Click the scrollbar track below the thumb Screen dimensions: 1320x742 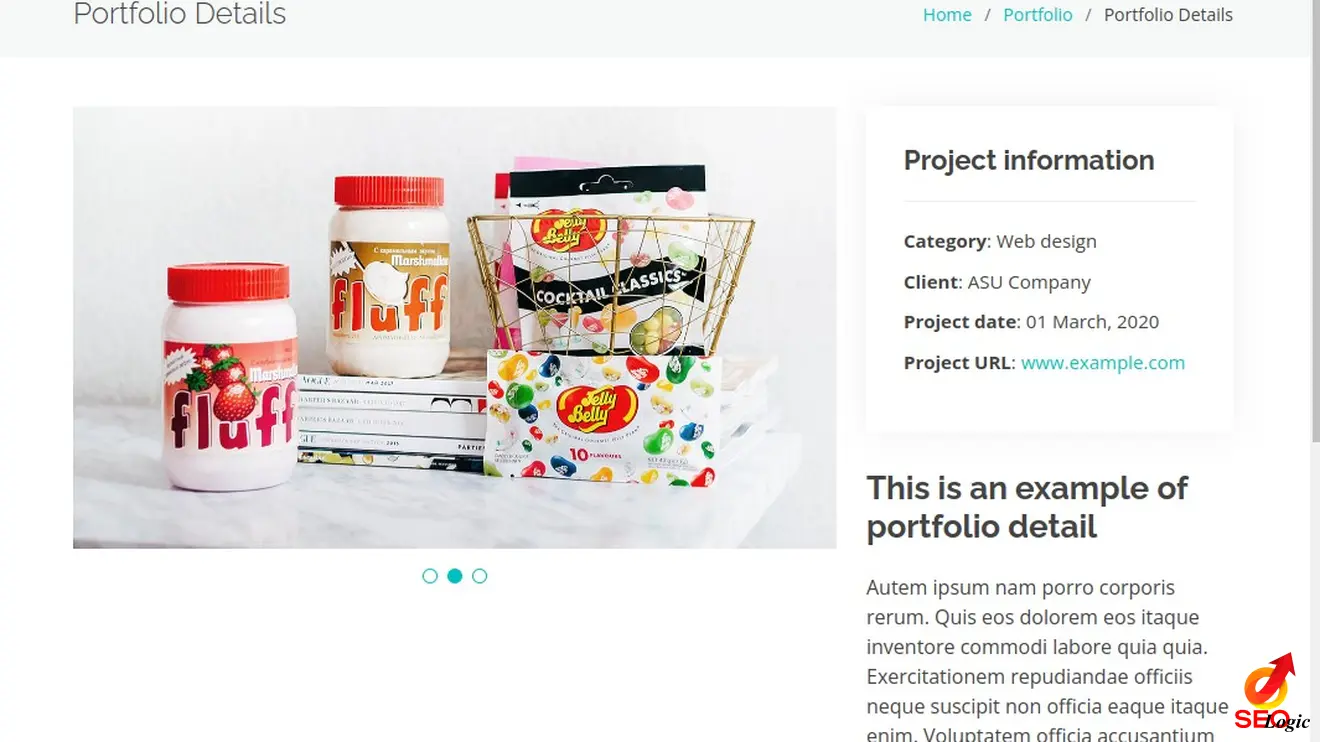(x=1316, y=590)
